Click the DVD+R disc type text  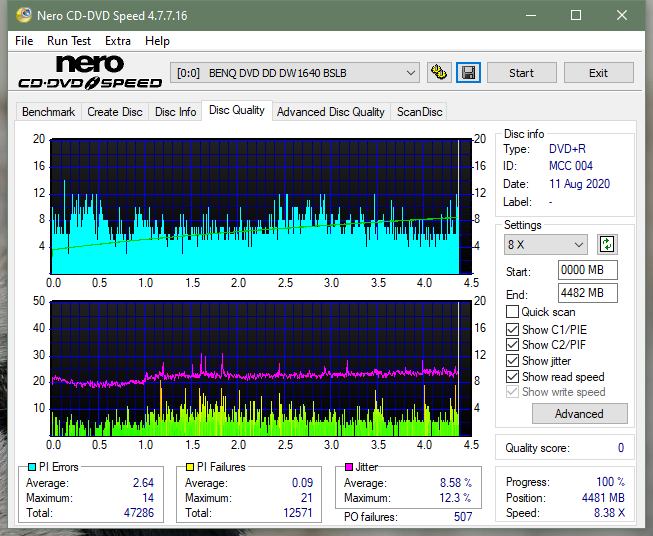pos(567,149)
